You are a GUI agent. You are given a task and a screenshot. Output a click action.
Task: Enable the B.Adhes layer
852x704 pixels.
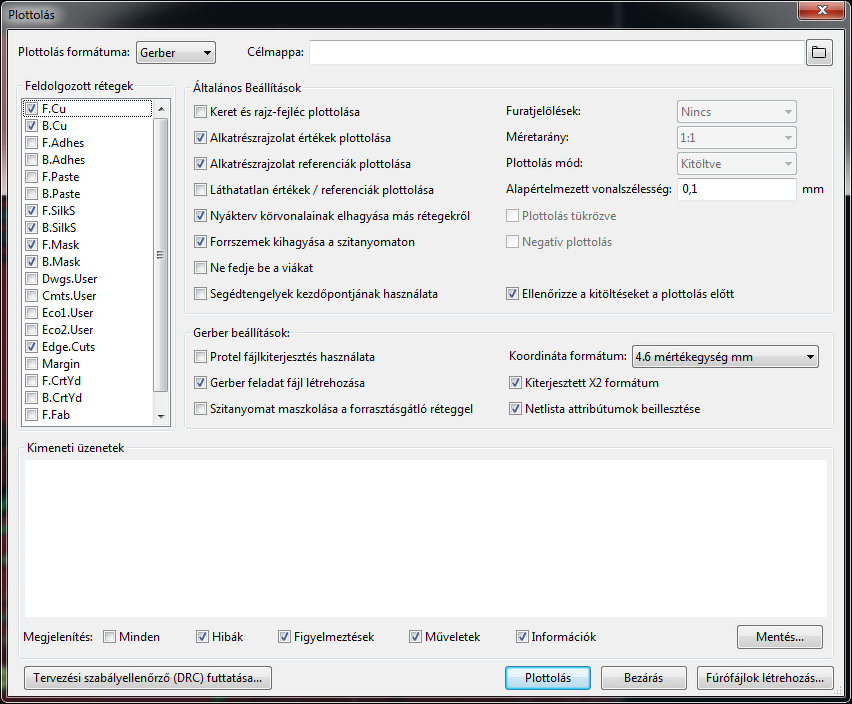click(32, 160)
